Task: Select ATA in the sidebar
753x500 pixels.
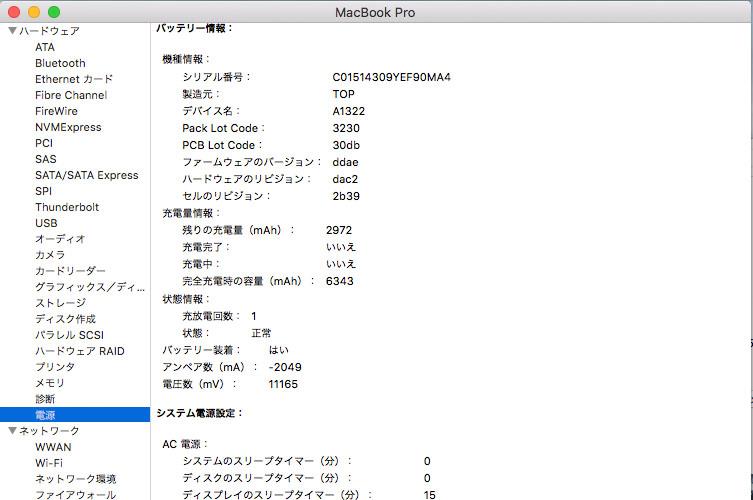Action: click(x=45, y=47)
